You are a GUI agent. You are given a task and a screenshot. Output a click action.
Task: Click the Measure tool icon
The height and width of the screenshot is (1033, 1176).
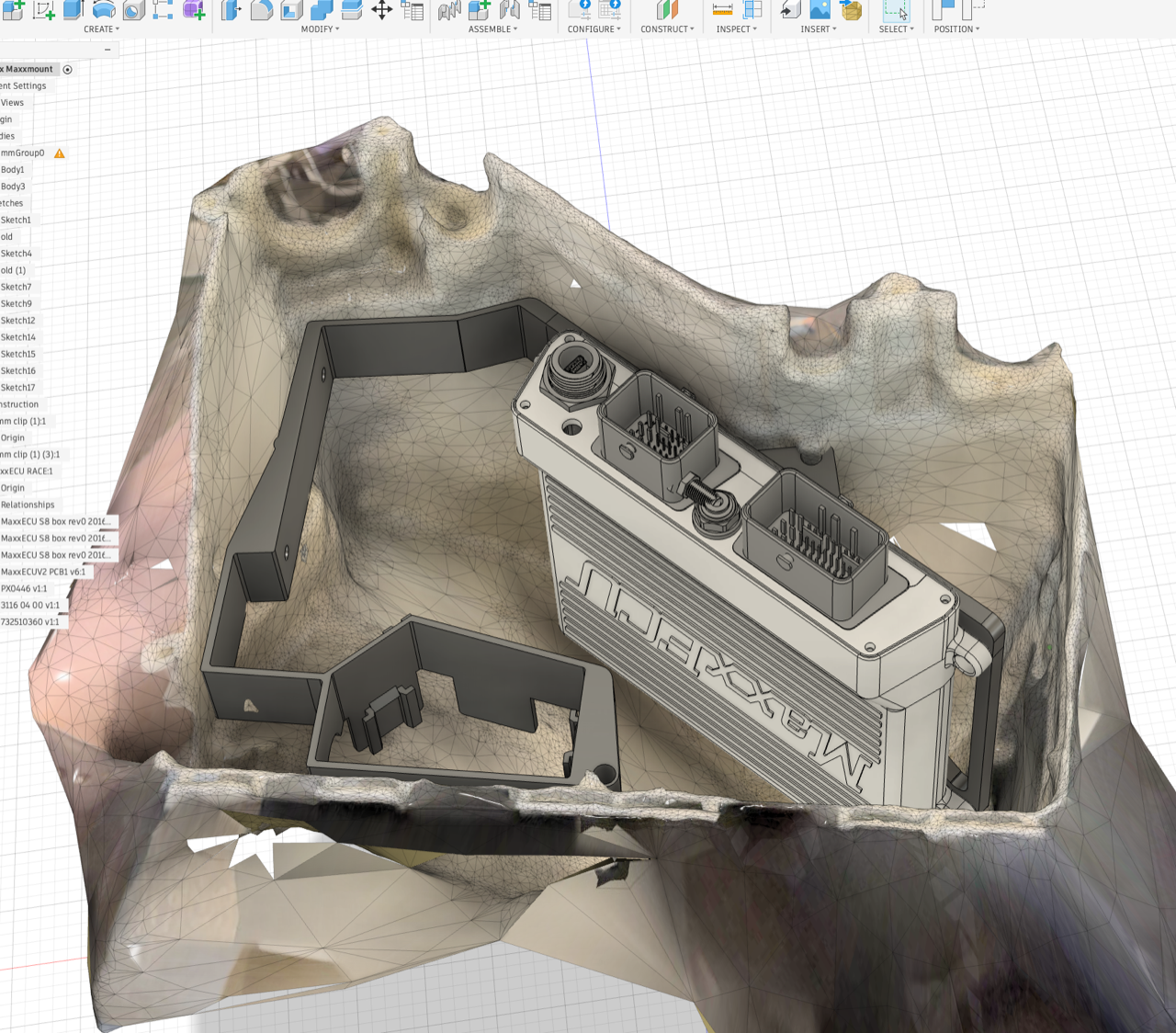click(723, 10)
